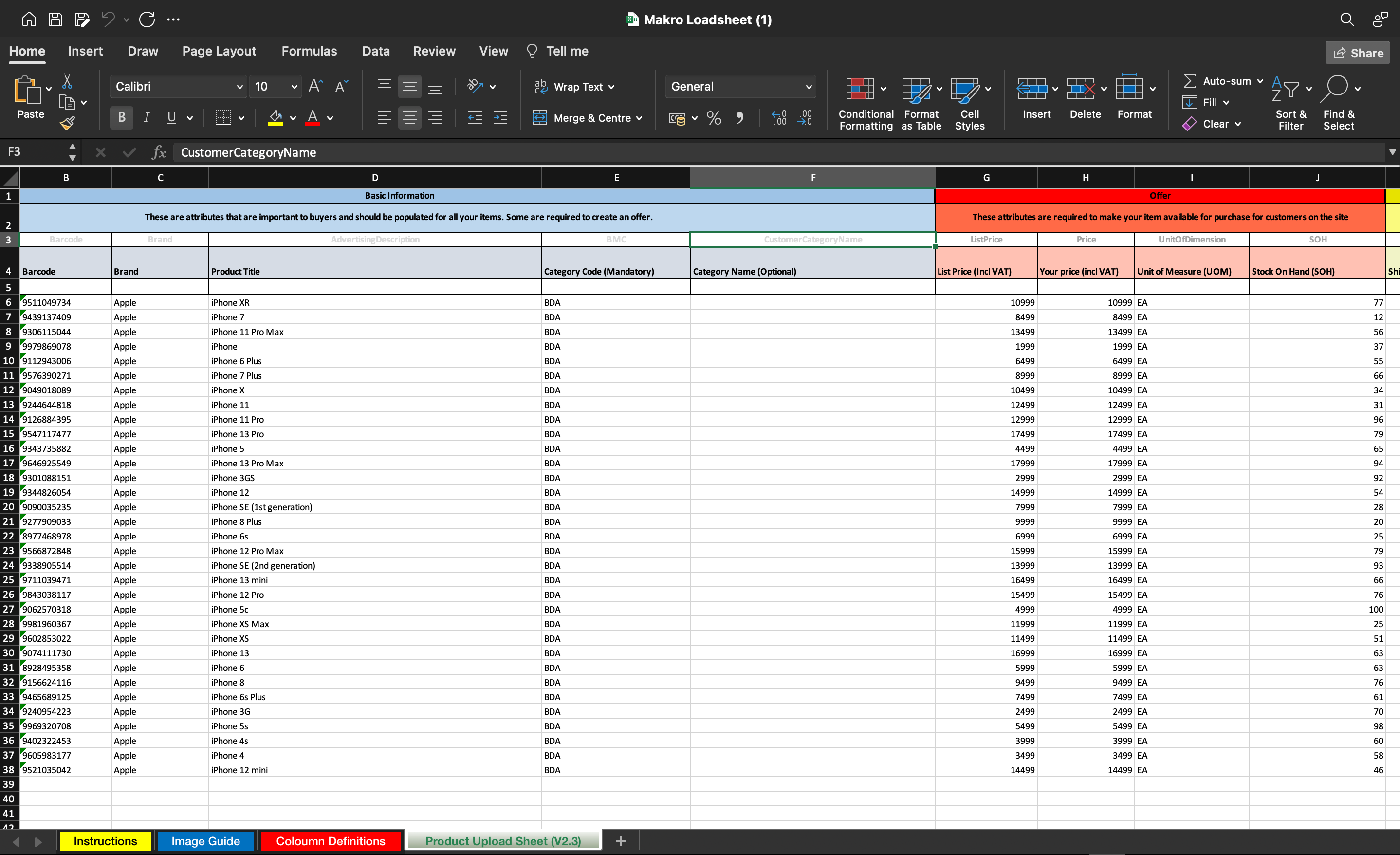The height and width of the screenshot is (855, 1400).
Task: Click the Save icon in title bar
Action: coord(55,19)
